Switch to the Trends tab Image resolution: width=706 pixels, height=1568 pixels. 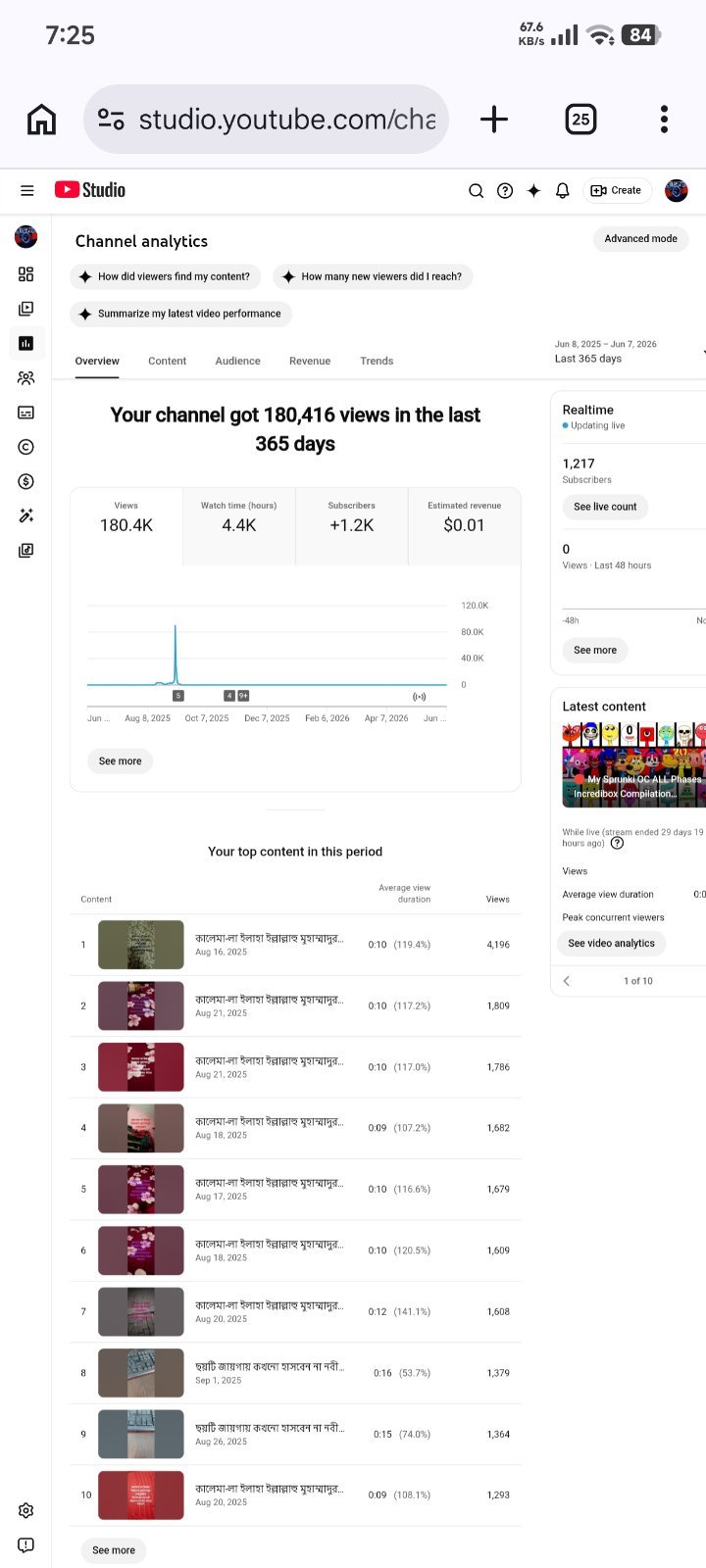[x=377, y=361]
